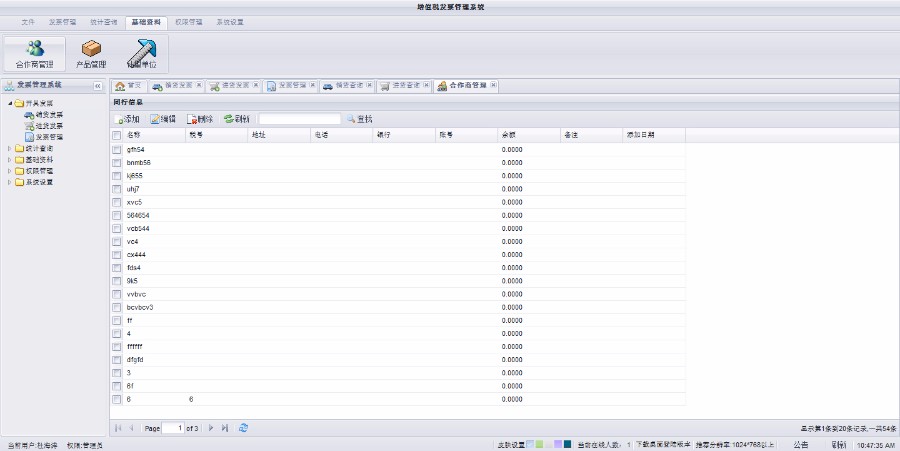Check the row named 564654

coord(117,216)
